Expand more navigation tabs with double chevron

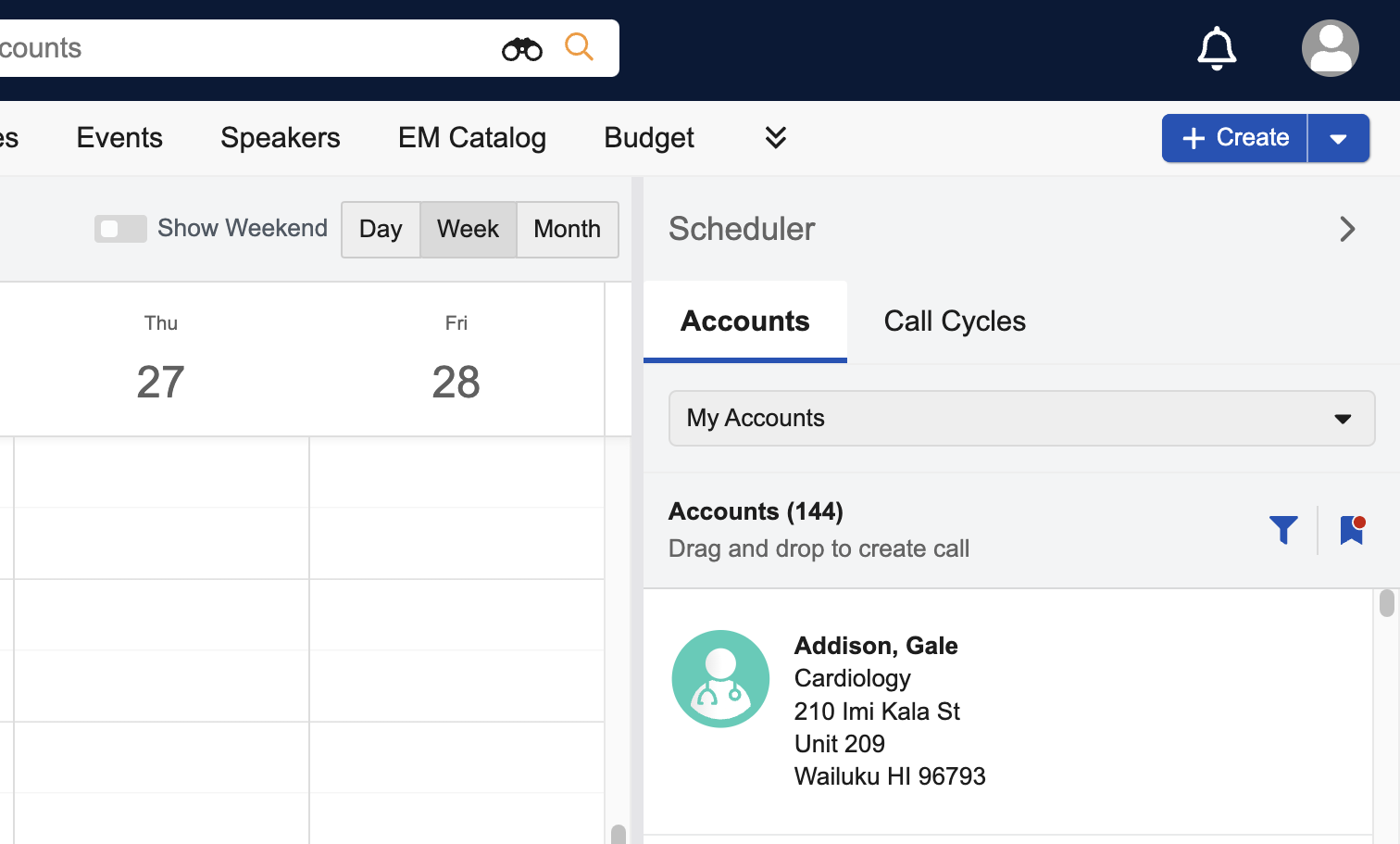tap(776, 138)
